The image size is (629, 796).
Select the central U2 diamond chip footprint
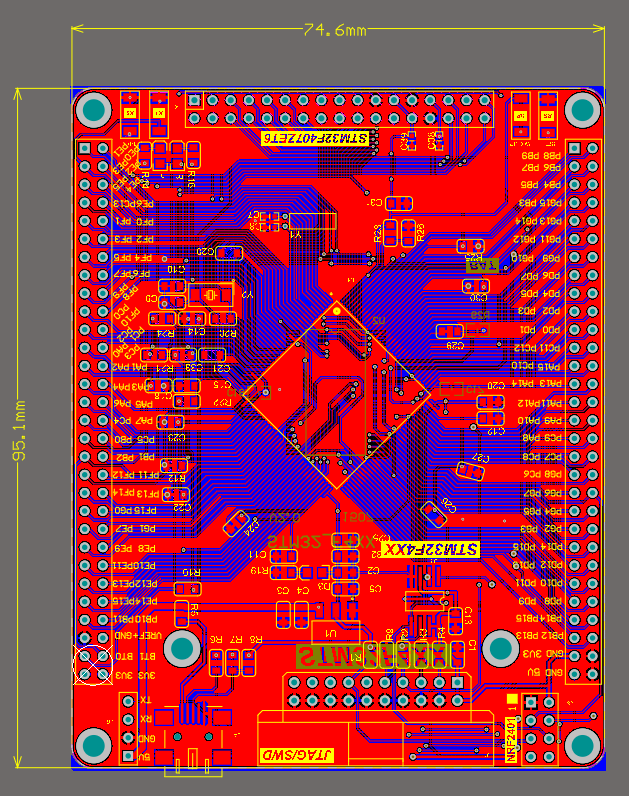pos(336,394)
